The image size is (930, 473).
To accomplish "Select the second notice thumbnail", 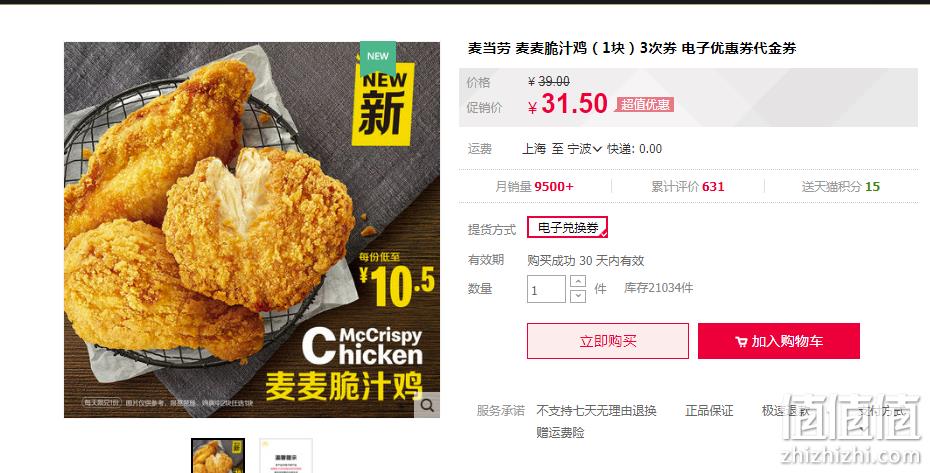I will [286, 456].
